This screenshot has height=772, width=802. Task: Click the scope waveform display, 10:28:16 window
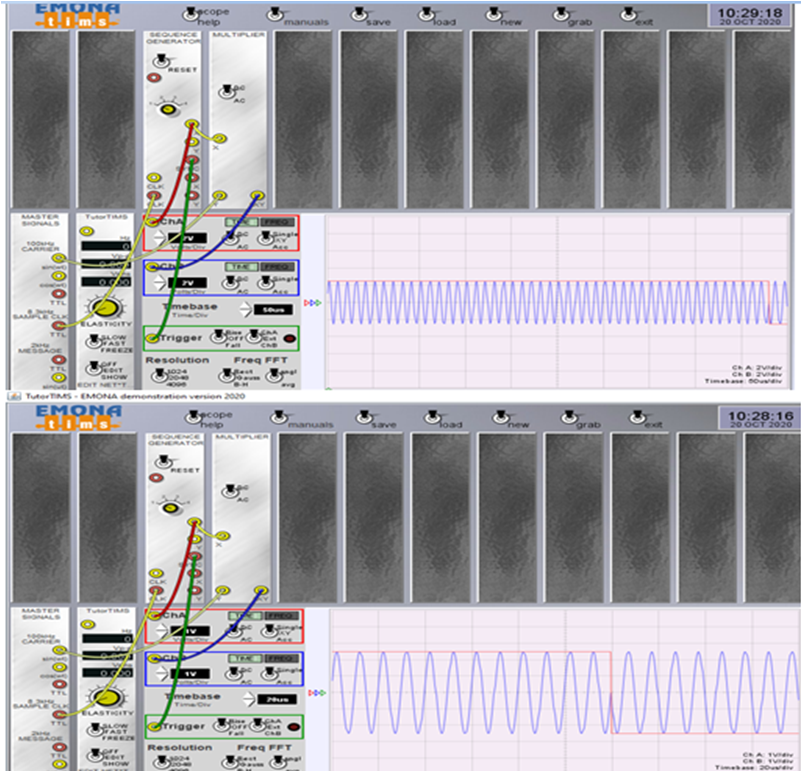[x=565, y=690]
